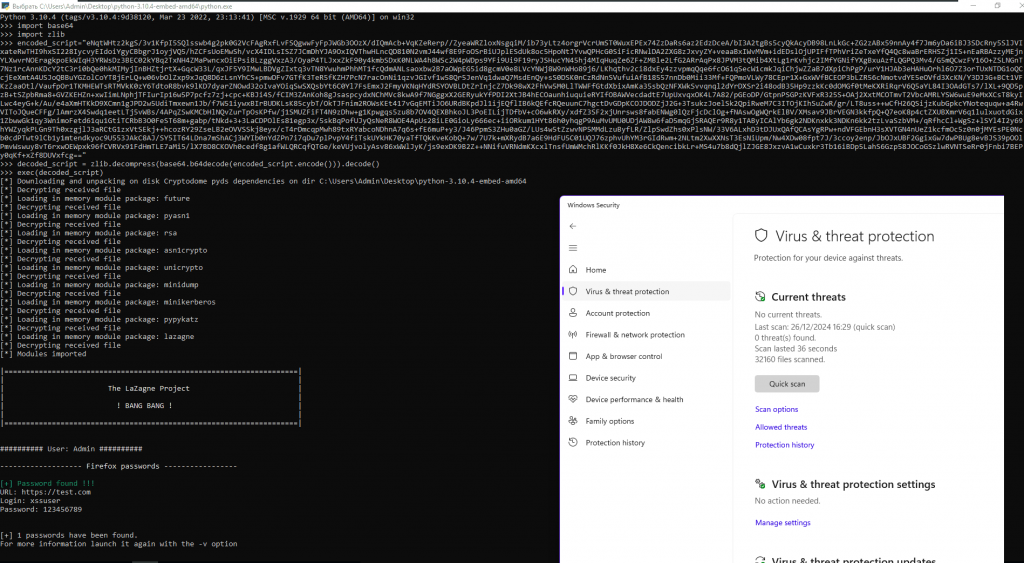The width and height of the screenshot is (1024, 563).
Task: Open Device performance & health heart icon
Action: tap(573, 399)
